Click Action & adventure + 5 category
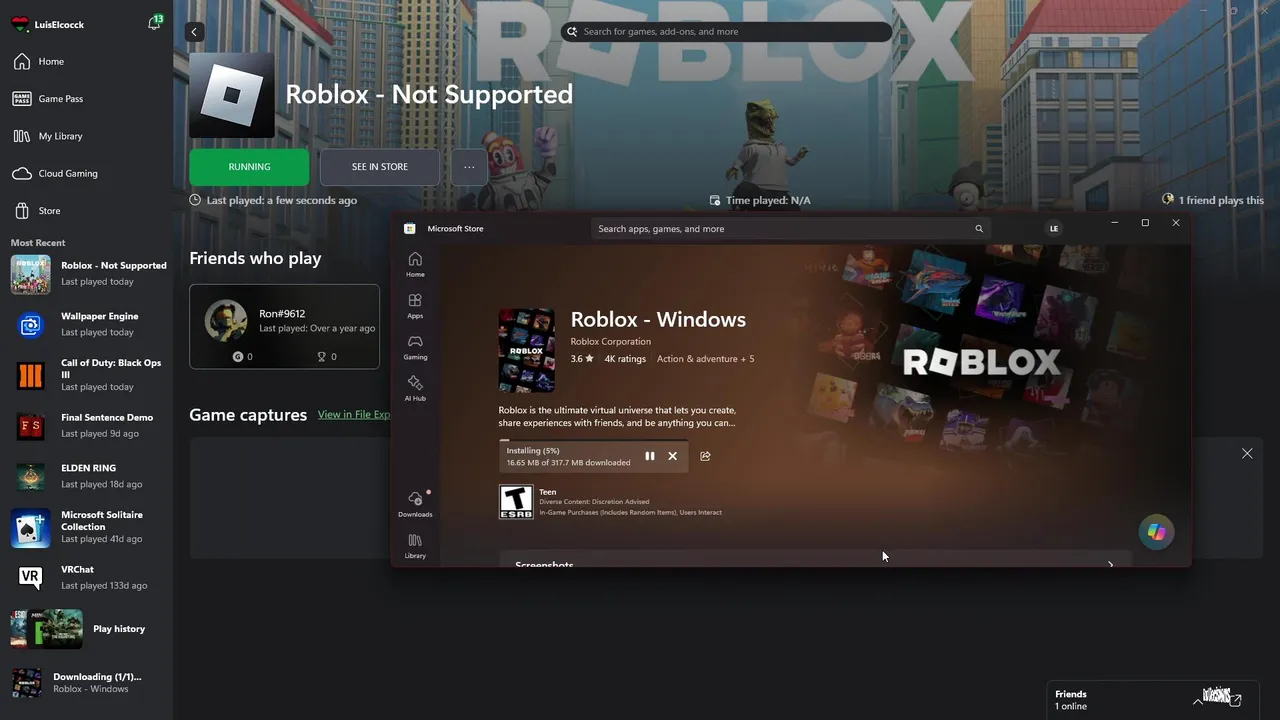This screenshot has height=720, width=1280. (706, 359)
